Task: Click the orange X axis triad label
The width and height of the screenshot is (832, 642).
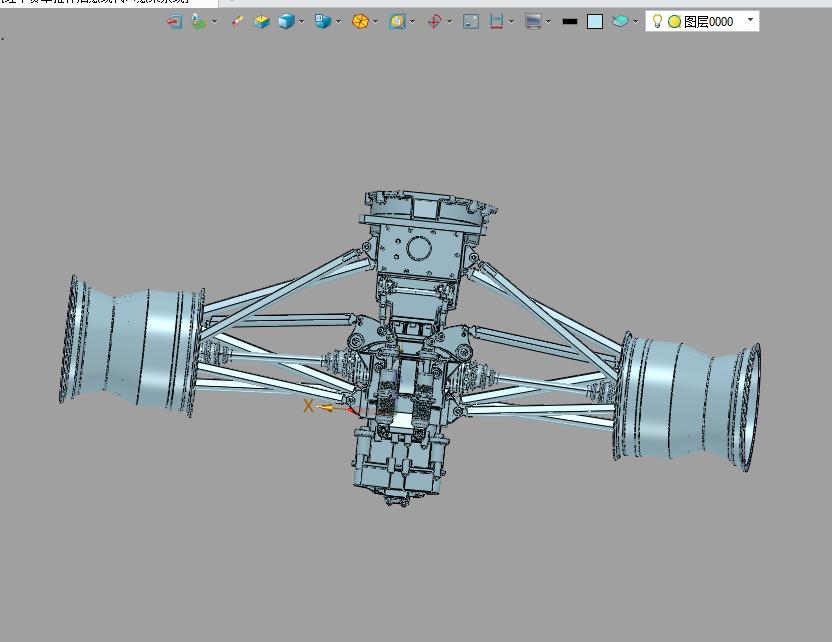Action: point(308,406)
